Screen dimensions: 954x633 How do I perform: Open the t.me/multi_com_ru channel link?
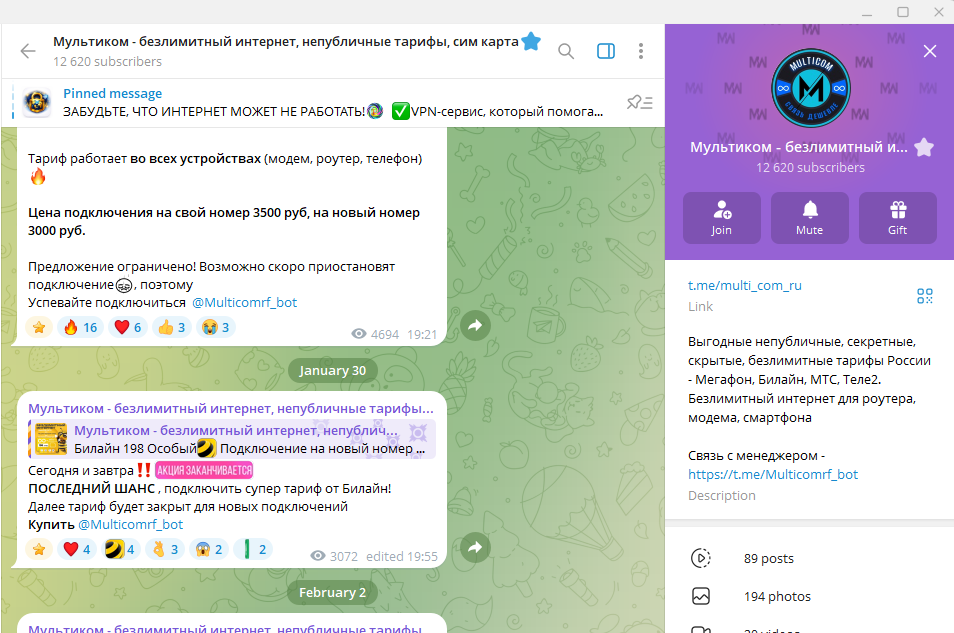tap(745, 285)
